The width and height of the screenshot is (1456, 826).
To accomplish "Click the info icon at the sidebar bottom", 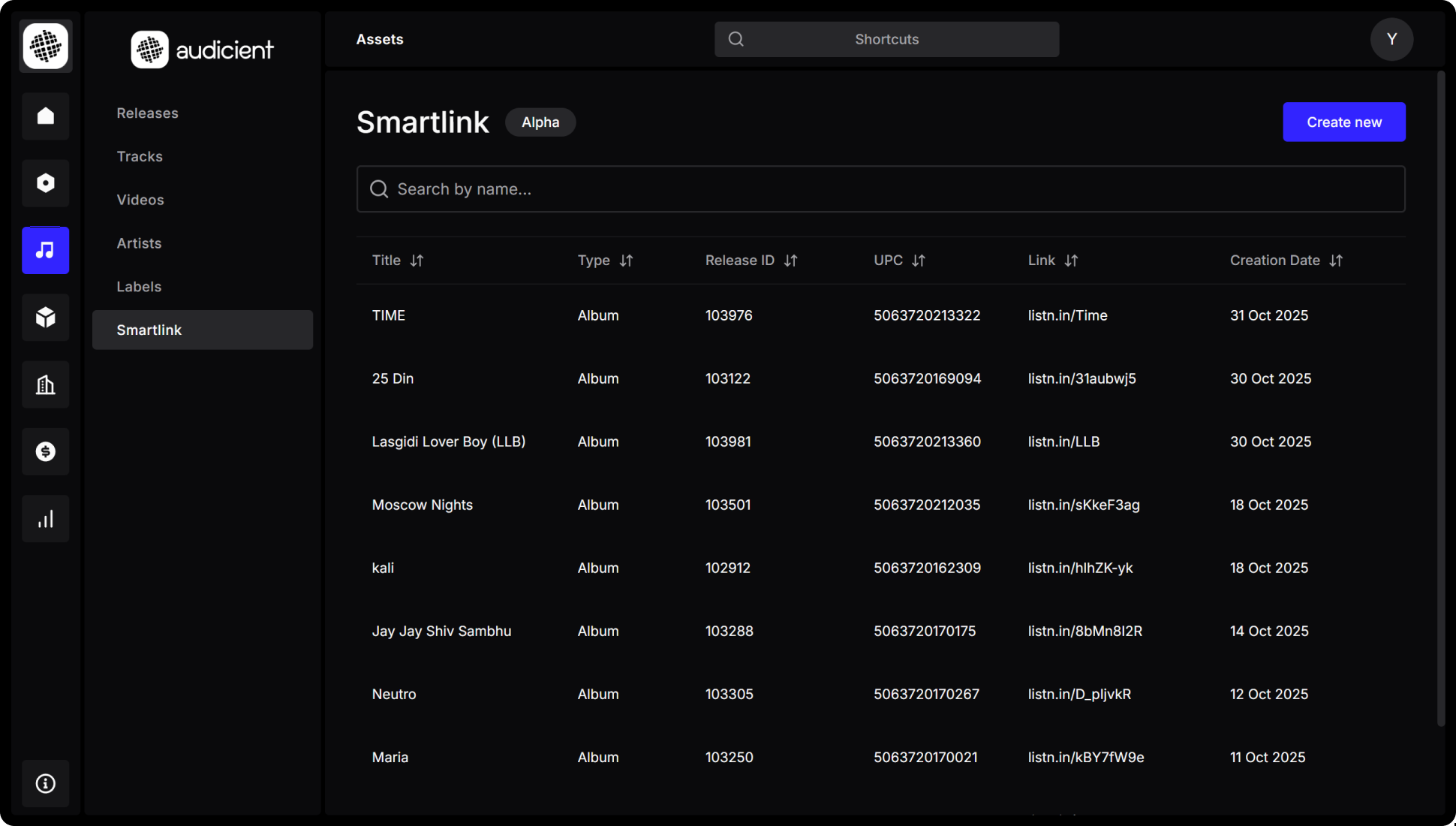I will pos(45,783).
